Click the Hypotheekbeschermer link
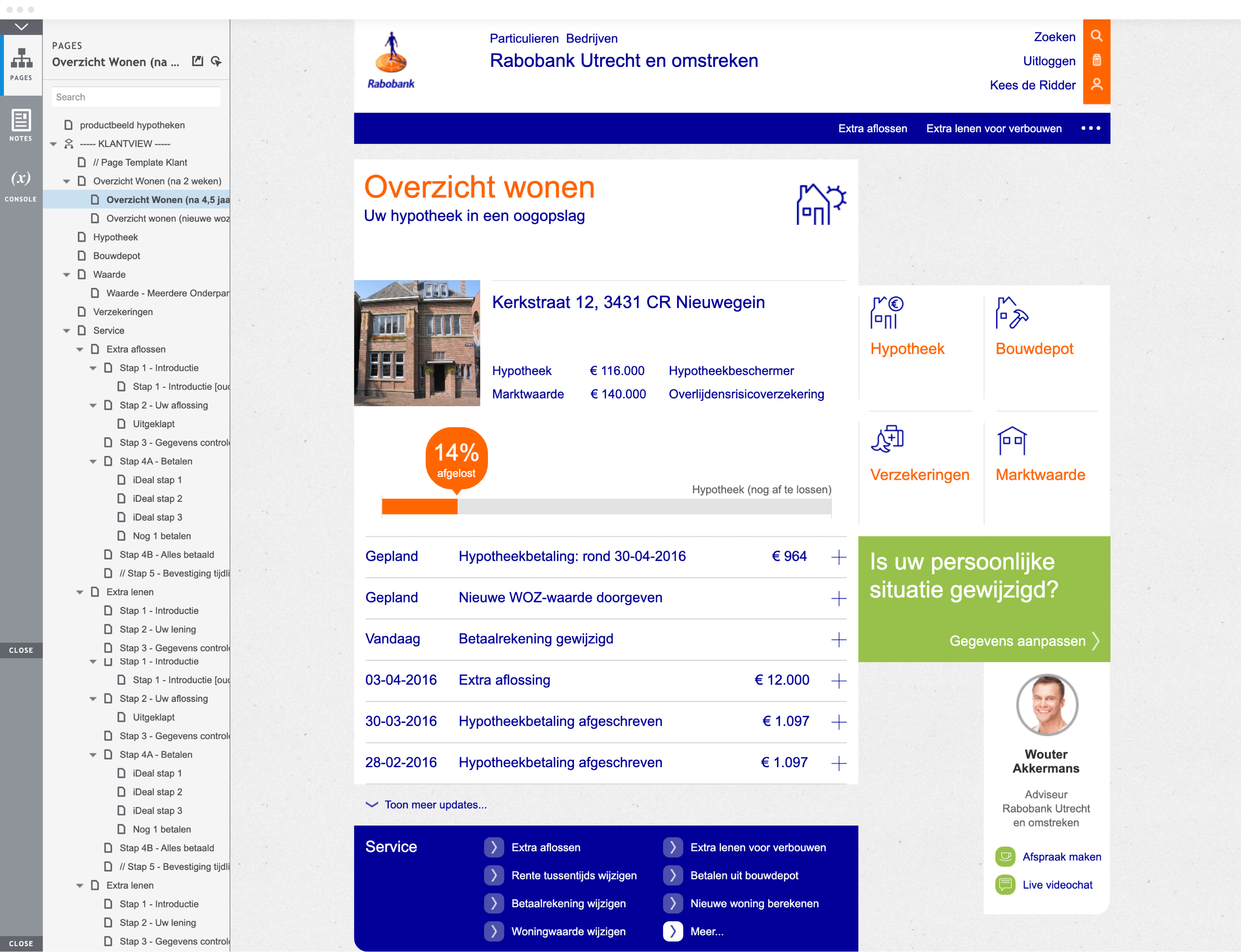This screenshot has height=952, width=1241. pos(731,371)
